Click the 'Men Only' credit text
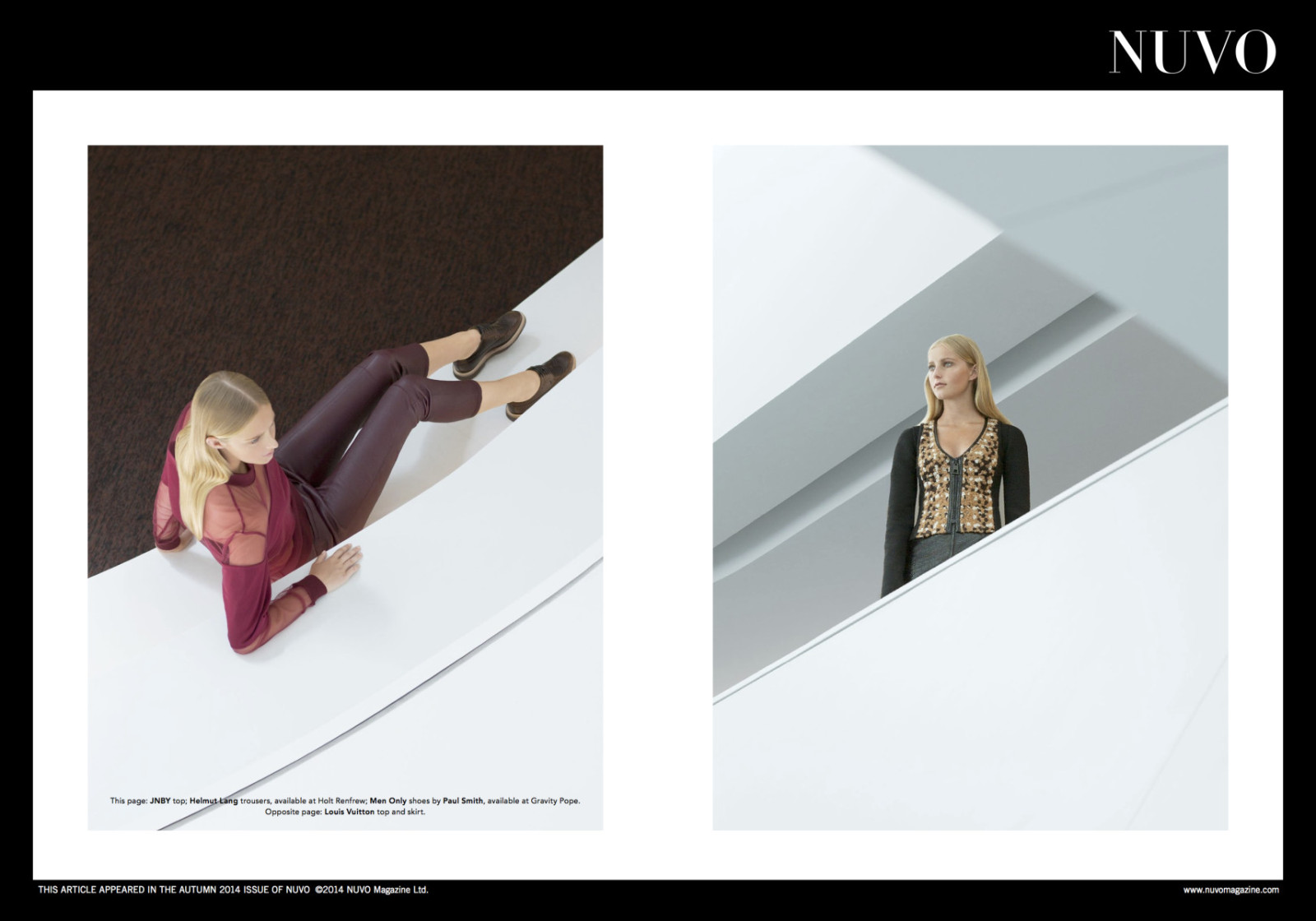The image size is (1316, 921). 388,801
